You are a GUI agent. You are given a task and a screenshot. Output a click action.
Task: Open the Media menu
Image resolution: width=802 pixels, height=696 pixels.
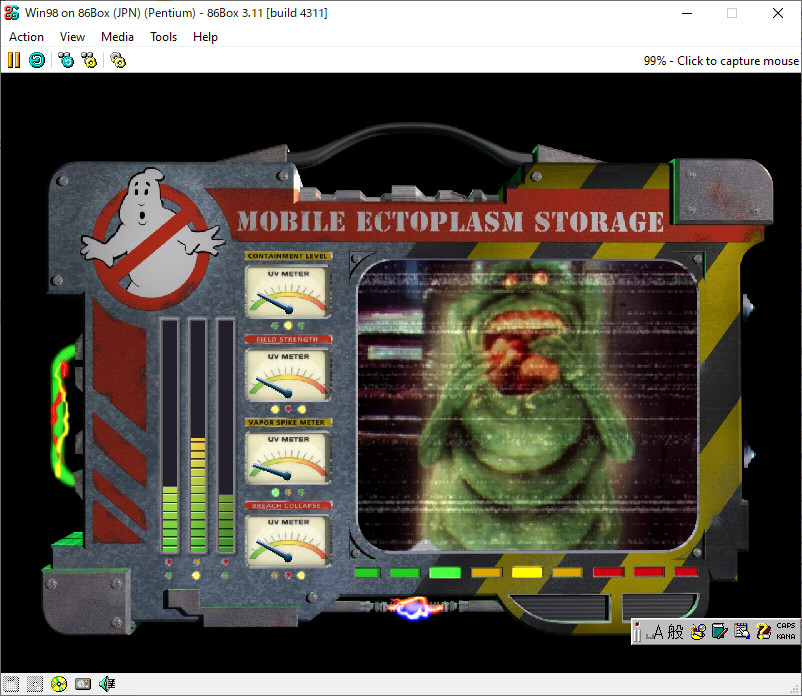tap(117, 37)
